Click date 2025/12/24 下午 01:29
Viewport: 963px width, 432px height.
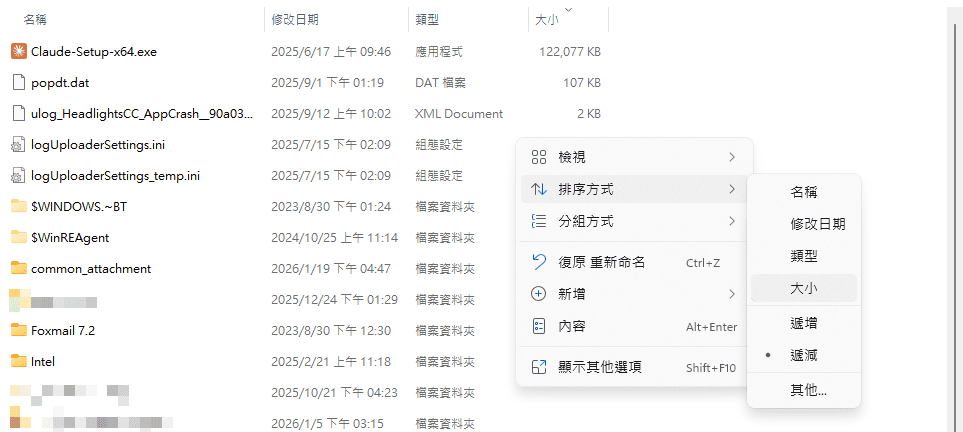tap(334, 300)
